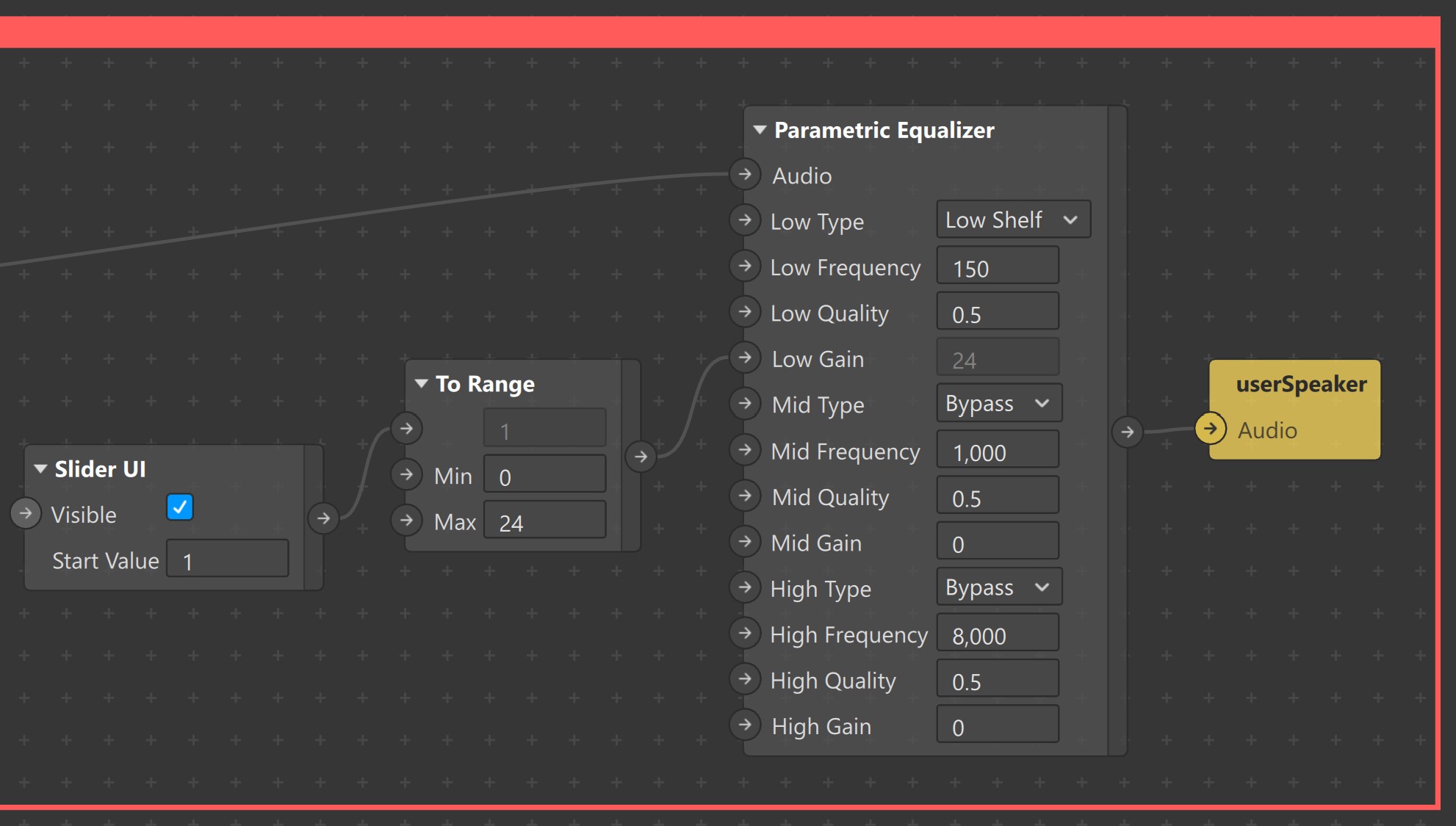
Task: Click the To Range Max input port
Action: pyautogui.click(x=406, y=521)
